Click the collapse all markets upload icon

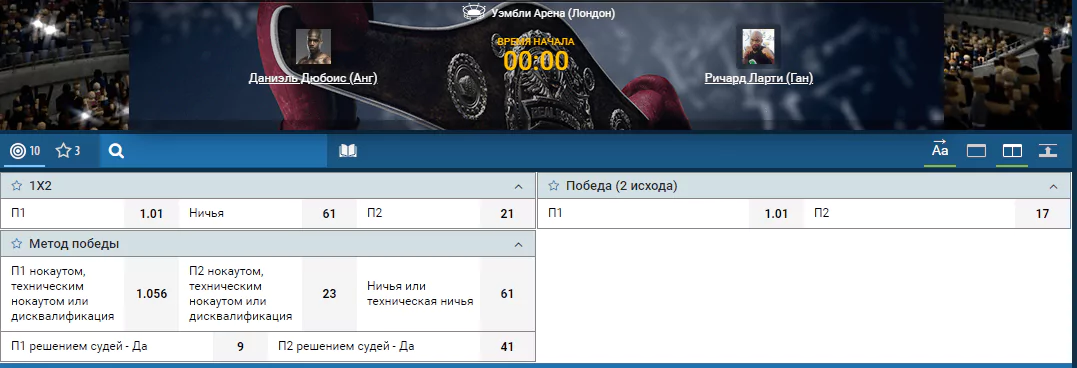pos(1047,151)
